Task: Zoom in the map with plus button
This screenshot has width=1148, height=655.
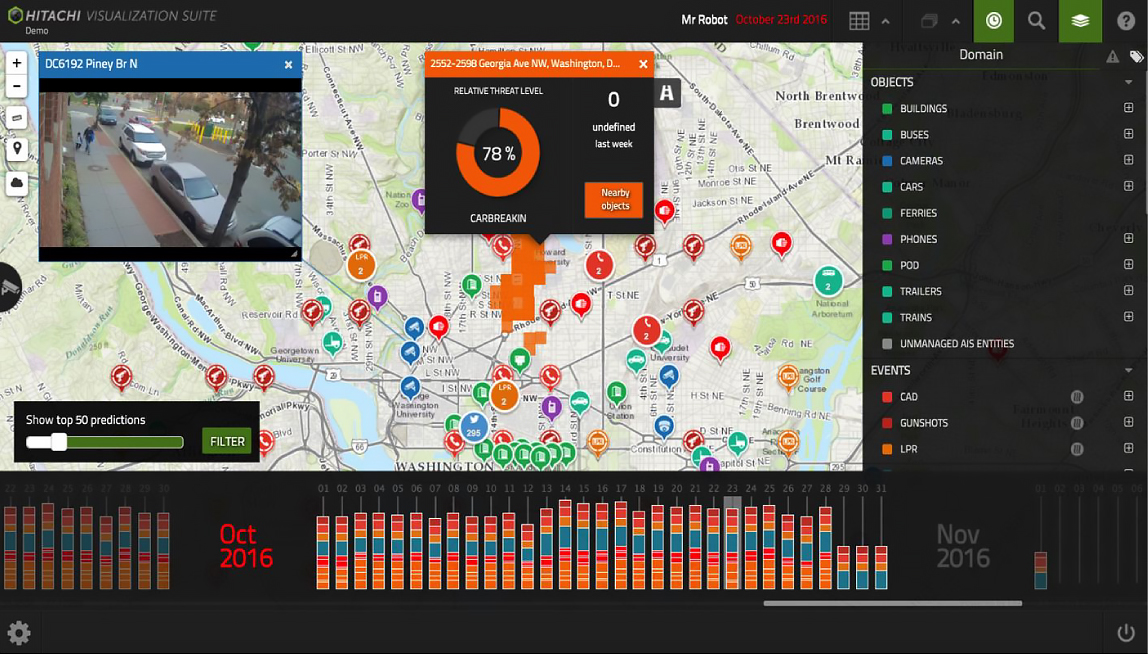Action: (x=17, y=64)
